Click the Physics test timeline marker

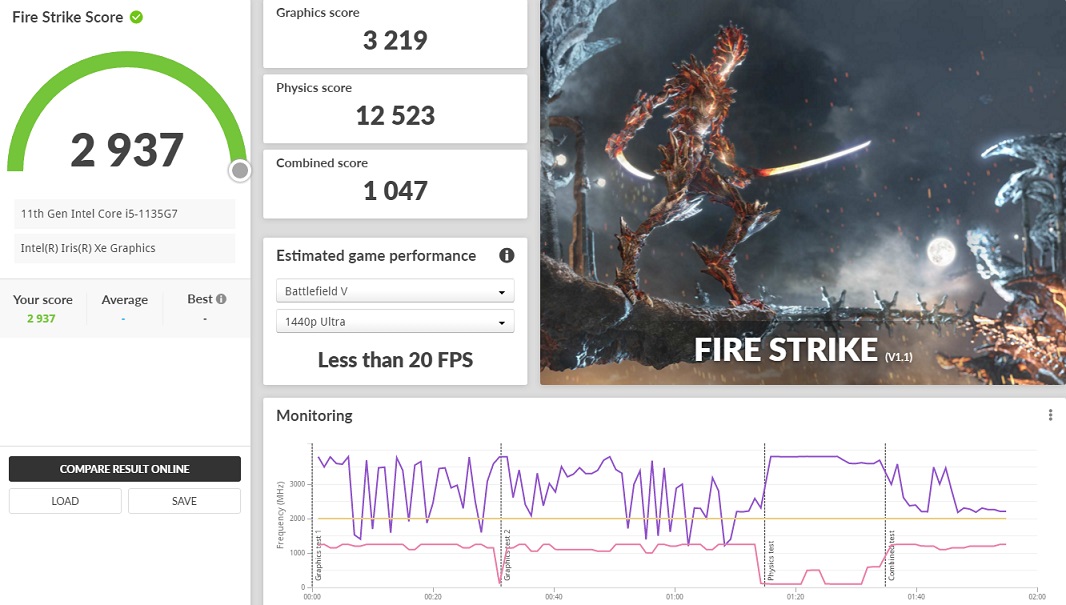pyautogui.click(x=770, y=561)
